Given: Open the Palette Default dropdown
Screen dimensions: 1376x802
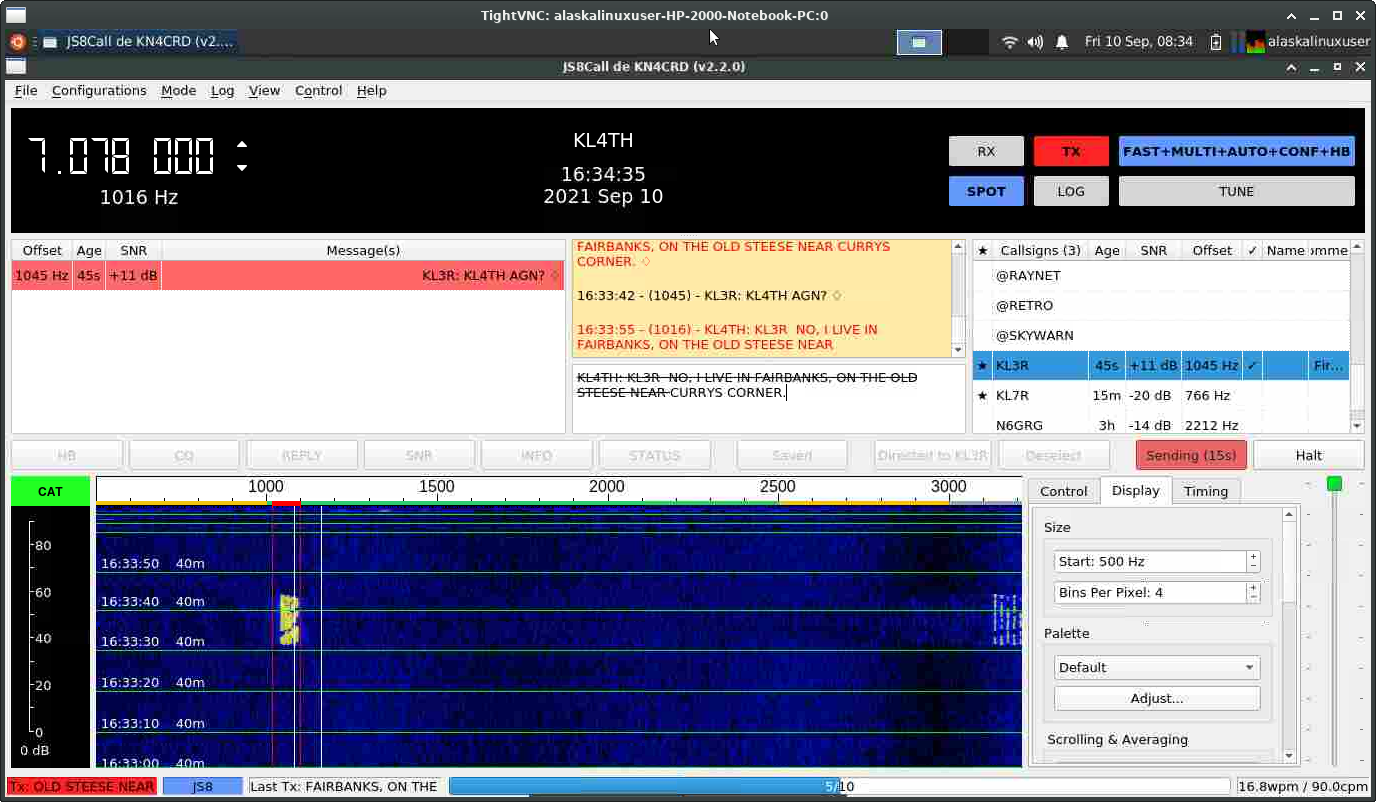Looking at the screenshot, I should 1157,667.
